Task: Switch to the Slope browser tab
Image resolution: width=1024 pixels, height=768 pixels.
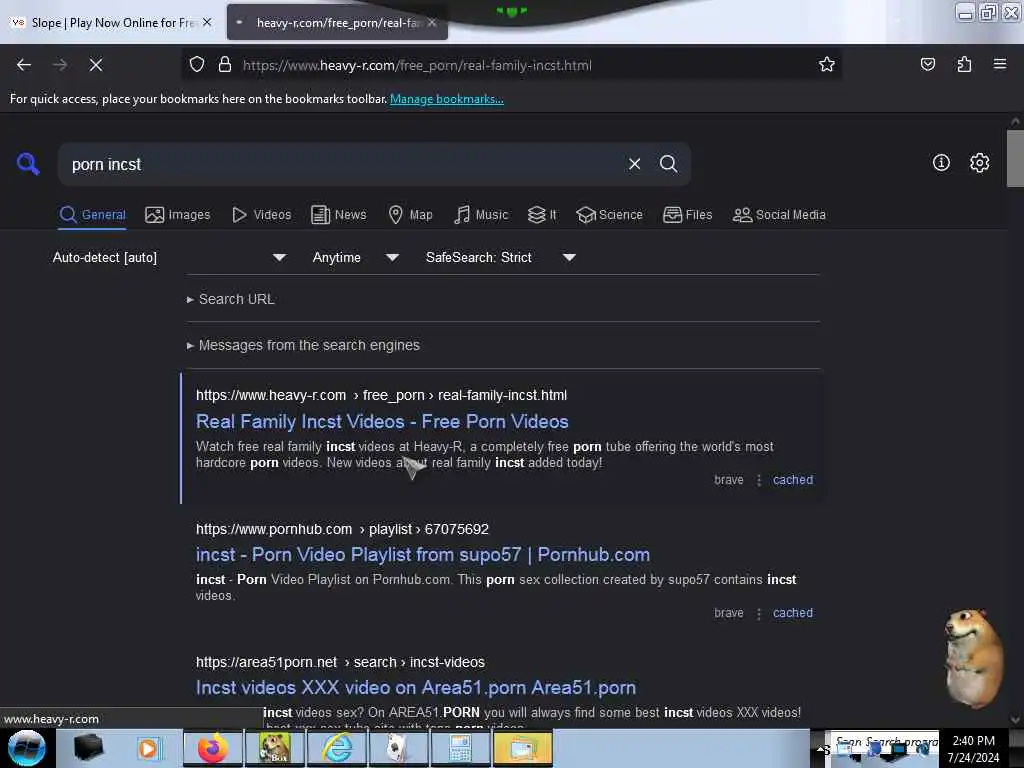Action: pos(111,23)
